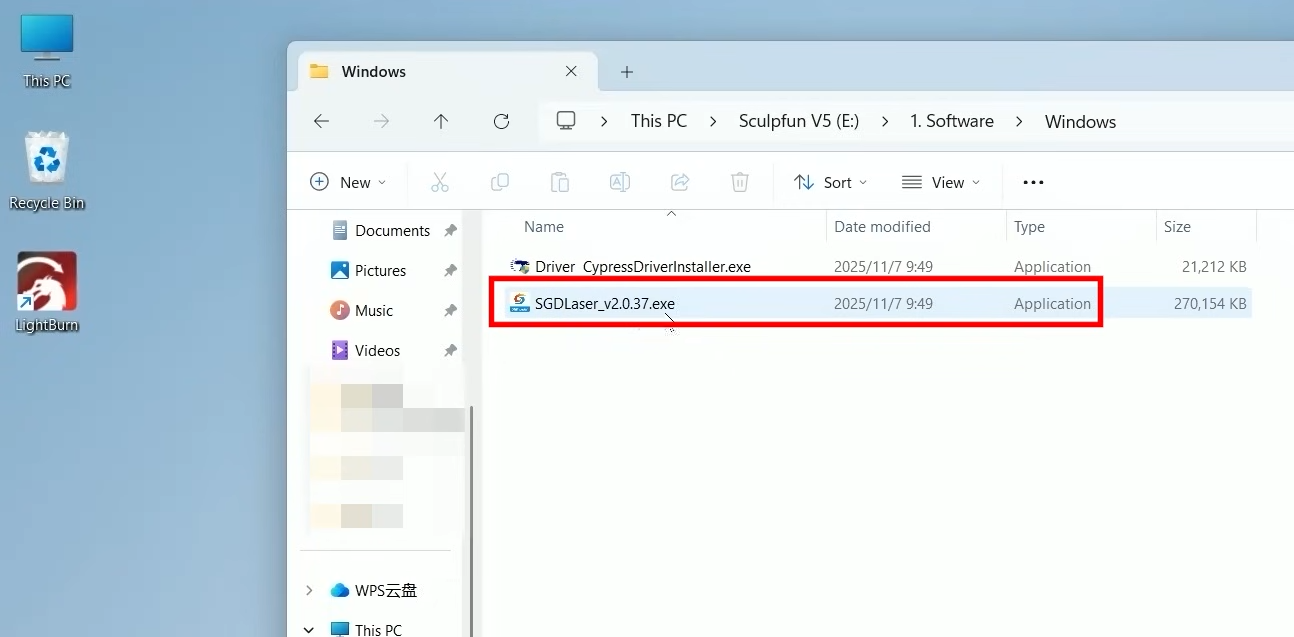This screenshot has height=637, width=1294.
Task: Open the Recycle Bin desktop icon
Action: 47,171
